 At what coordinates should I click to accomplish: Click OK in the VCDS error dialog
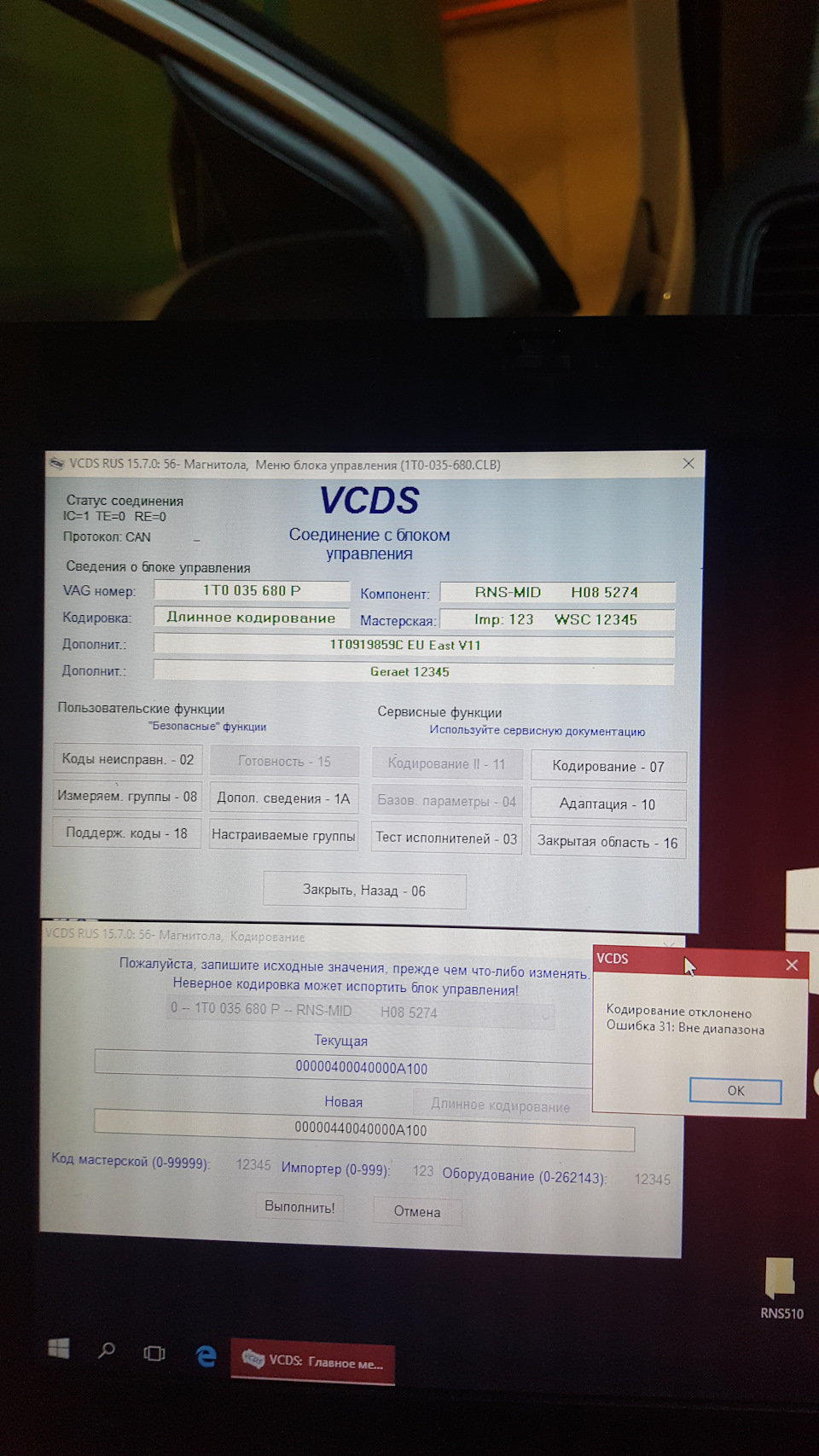point(735,1091)
